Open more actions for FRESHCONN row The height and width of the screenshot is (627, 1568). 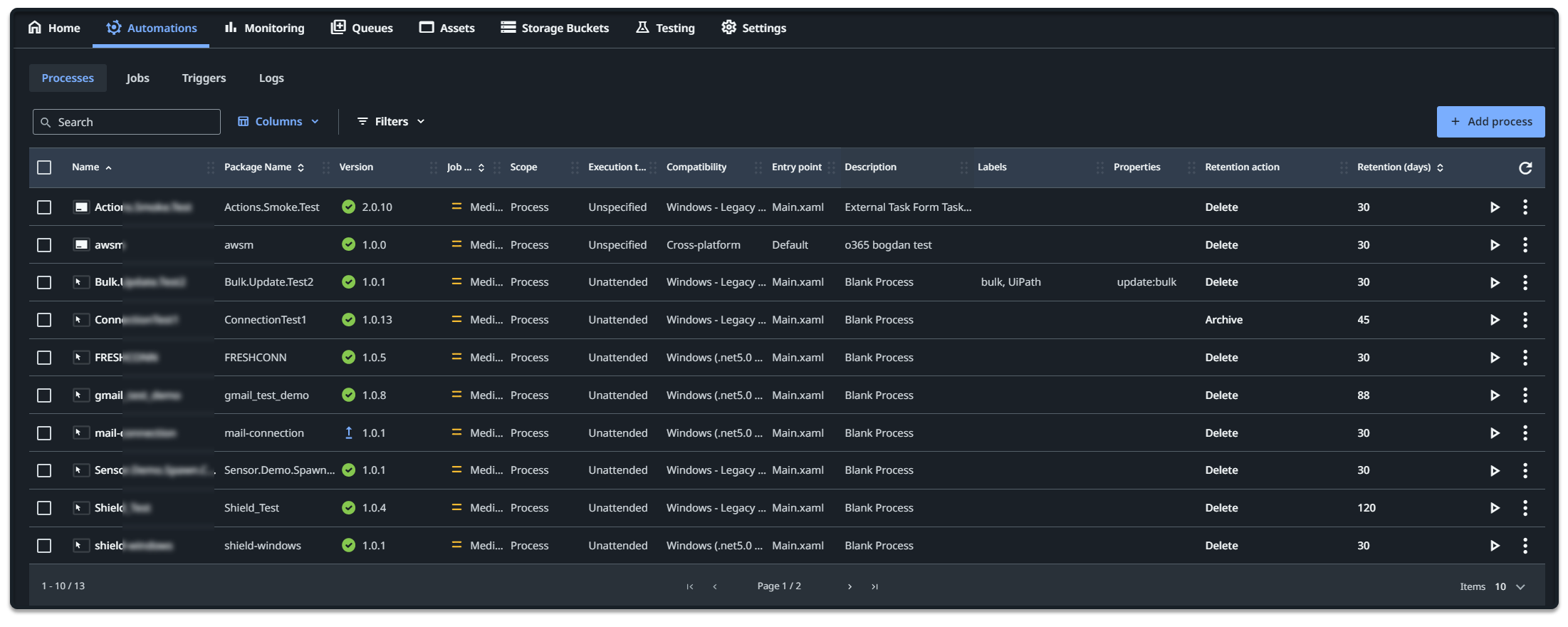(x=1525, y=358)
